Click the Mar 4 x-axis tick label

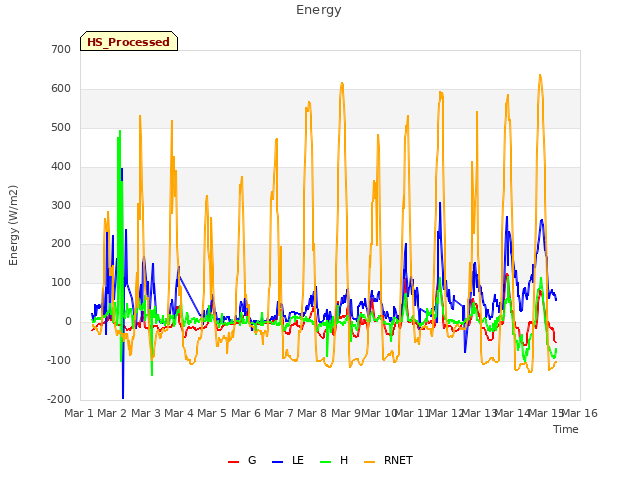click(x=179, y=413)
